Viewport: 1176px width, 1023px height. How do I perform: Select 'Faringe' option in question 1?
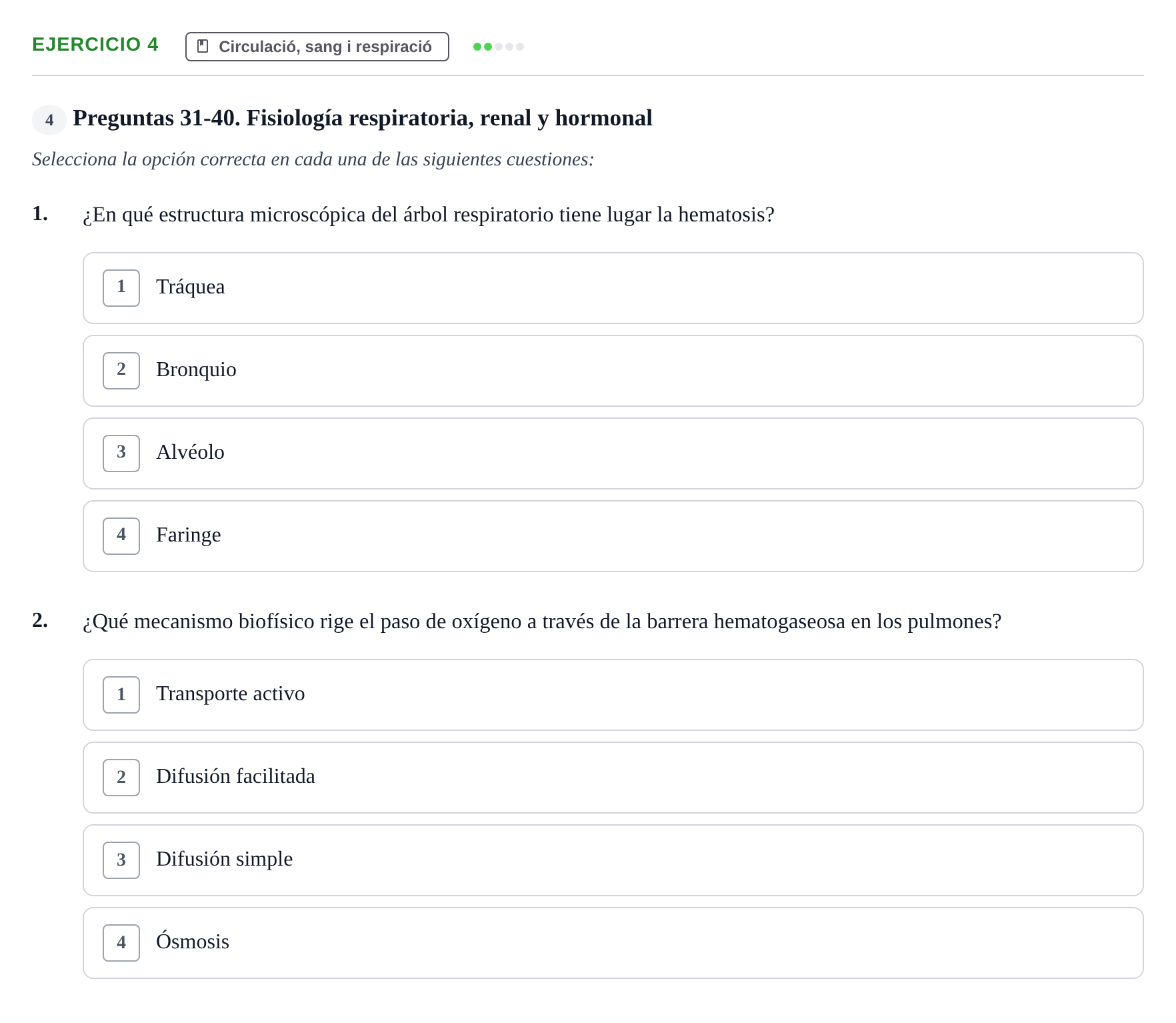613,536
